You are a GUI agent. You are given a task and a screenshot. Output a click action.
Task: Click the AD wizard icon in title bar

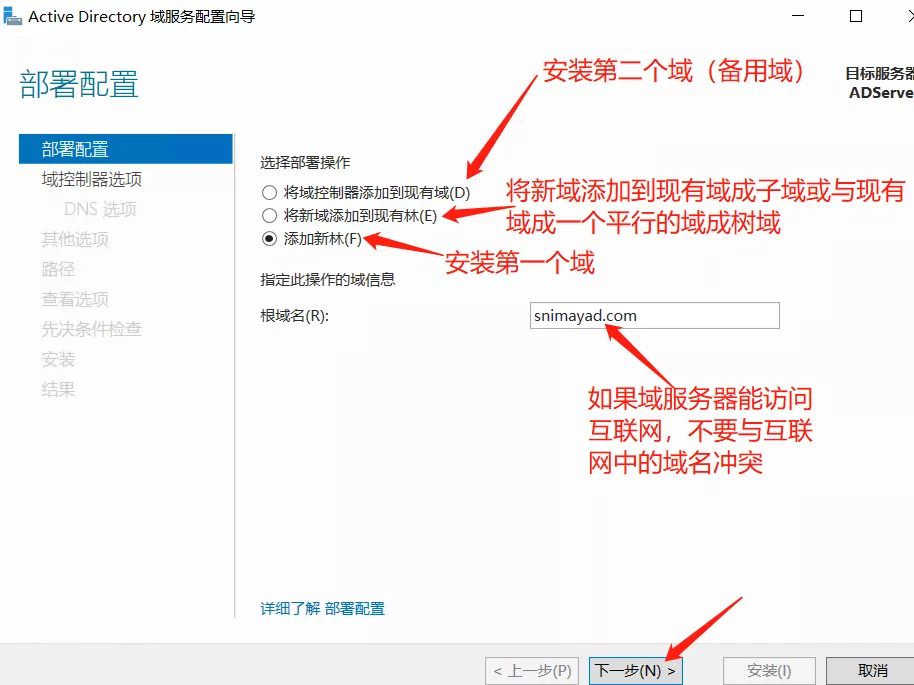pyautogui.click(x=13, y=16)
